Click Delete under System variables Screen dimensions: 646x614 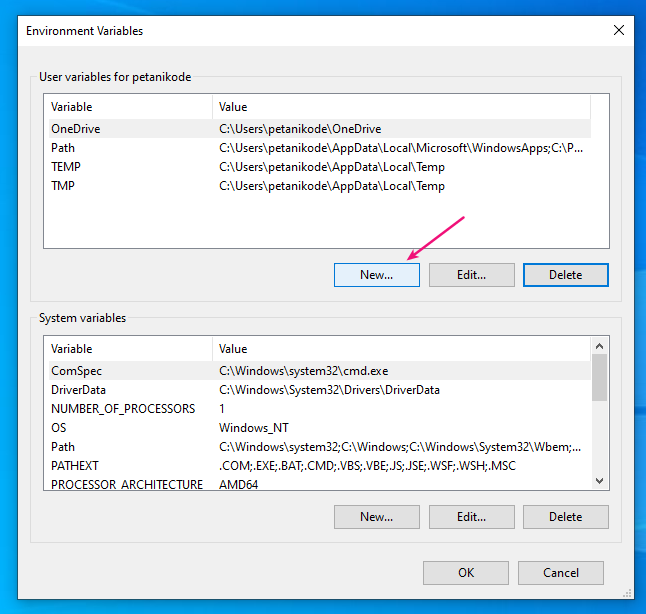point(565,517)
